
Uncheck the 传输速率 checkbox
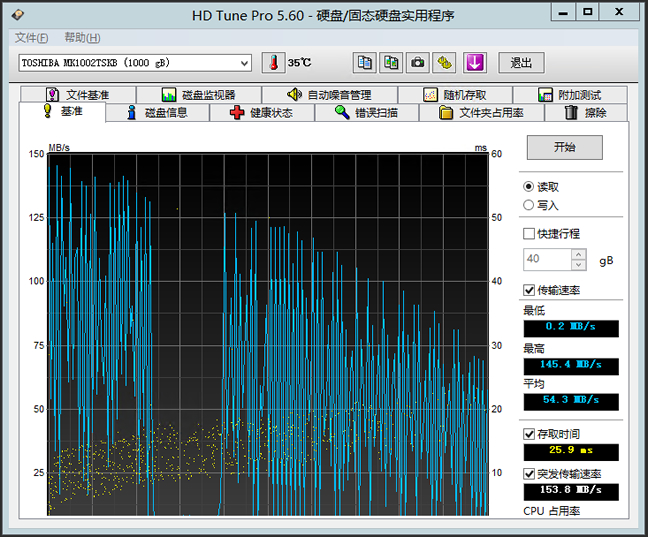coord(529,290)
